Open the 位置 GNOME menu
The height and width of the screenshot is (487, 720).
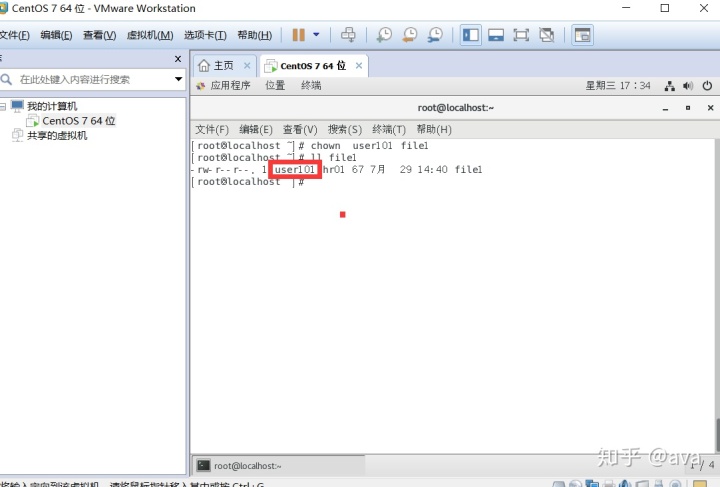coord(275,85)
